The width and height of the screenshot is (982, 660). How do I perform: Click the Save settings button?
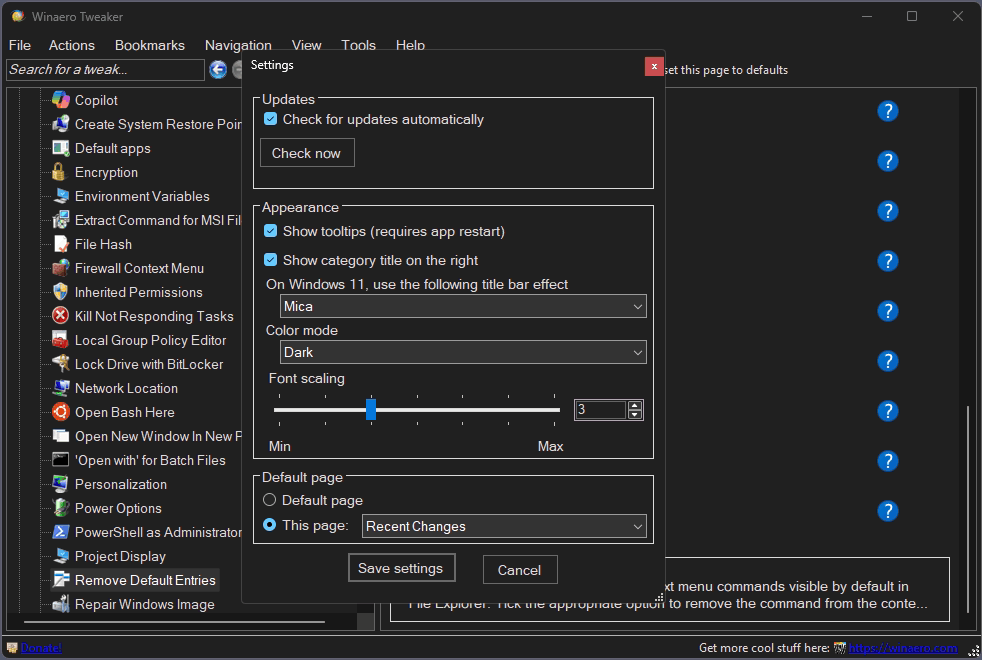pos(401,567)
